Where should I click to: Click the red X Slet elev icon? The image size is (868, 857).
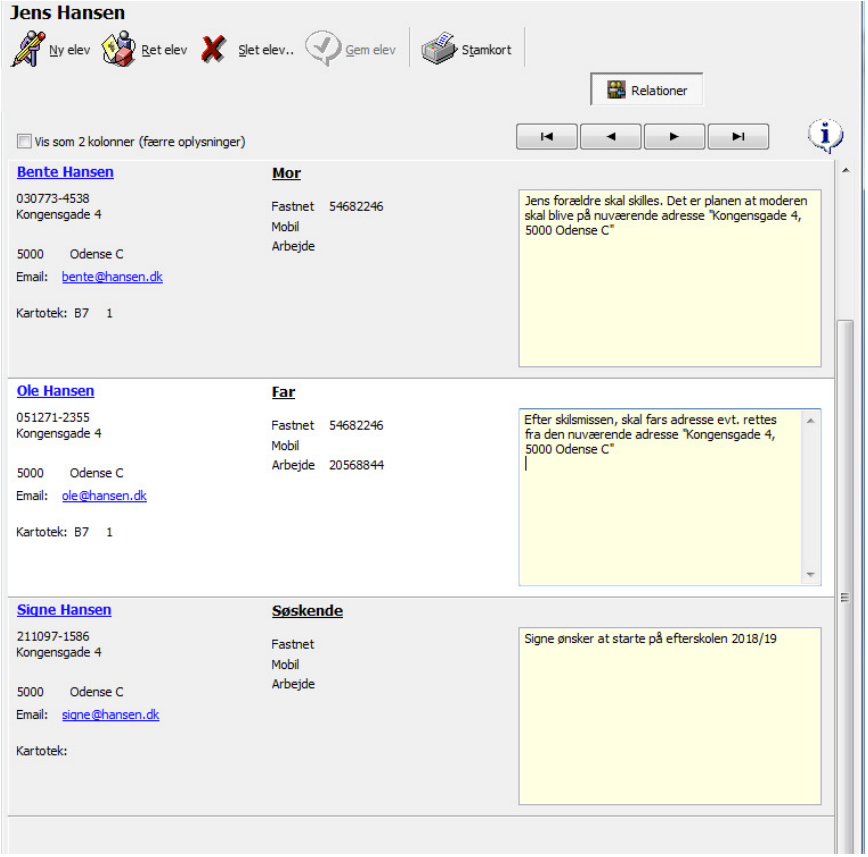click(213, 49)
